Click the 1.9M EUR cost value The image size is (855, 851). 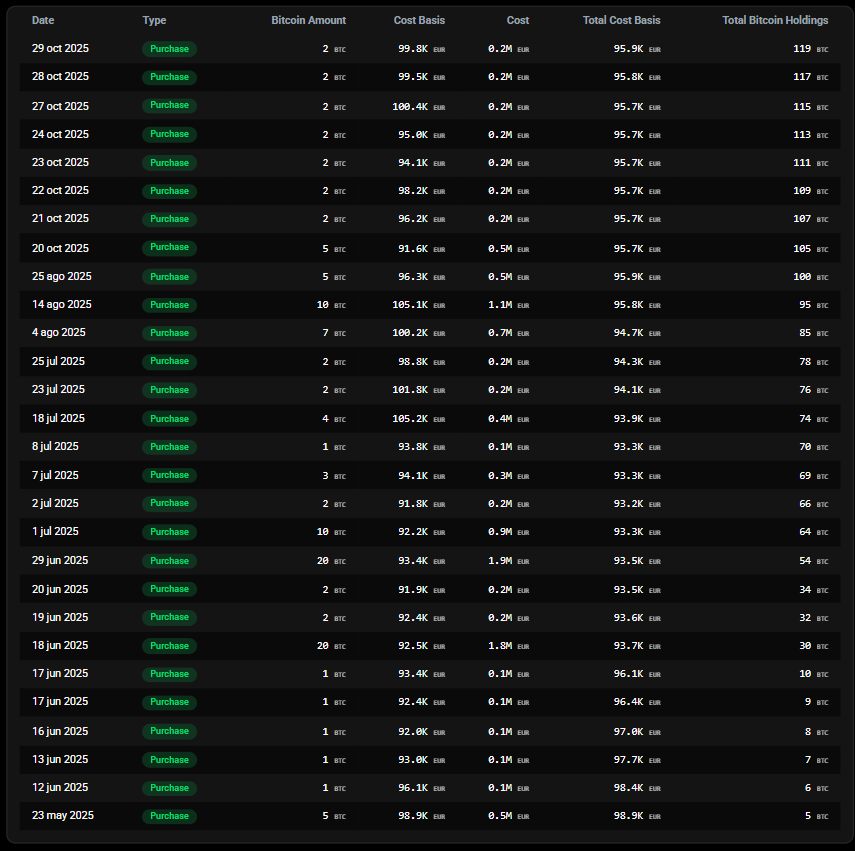pyautogui.click(x=508, y=561)
